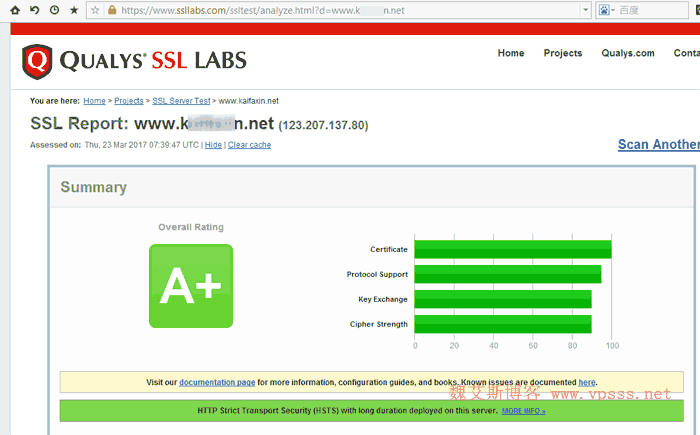700x435 pixels.
Task: Open browsing history clock icon
Action: coord(53,10)
